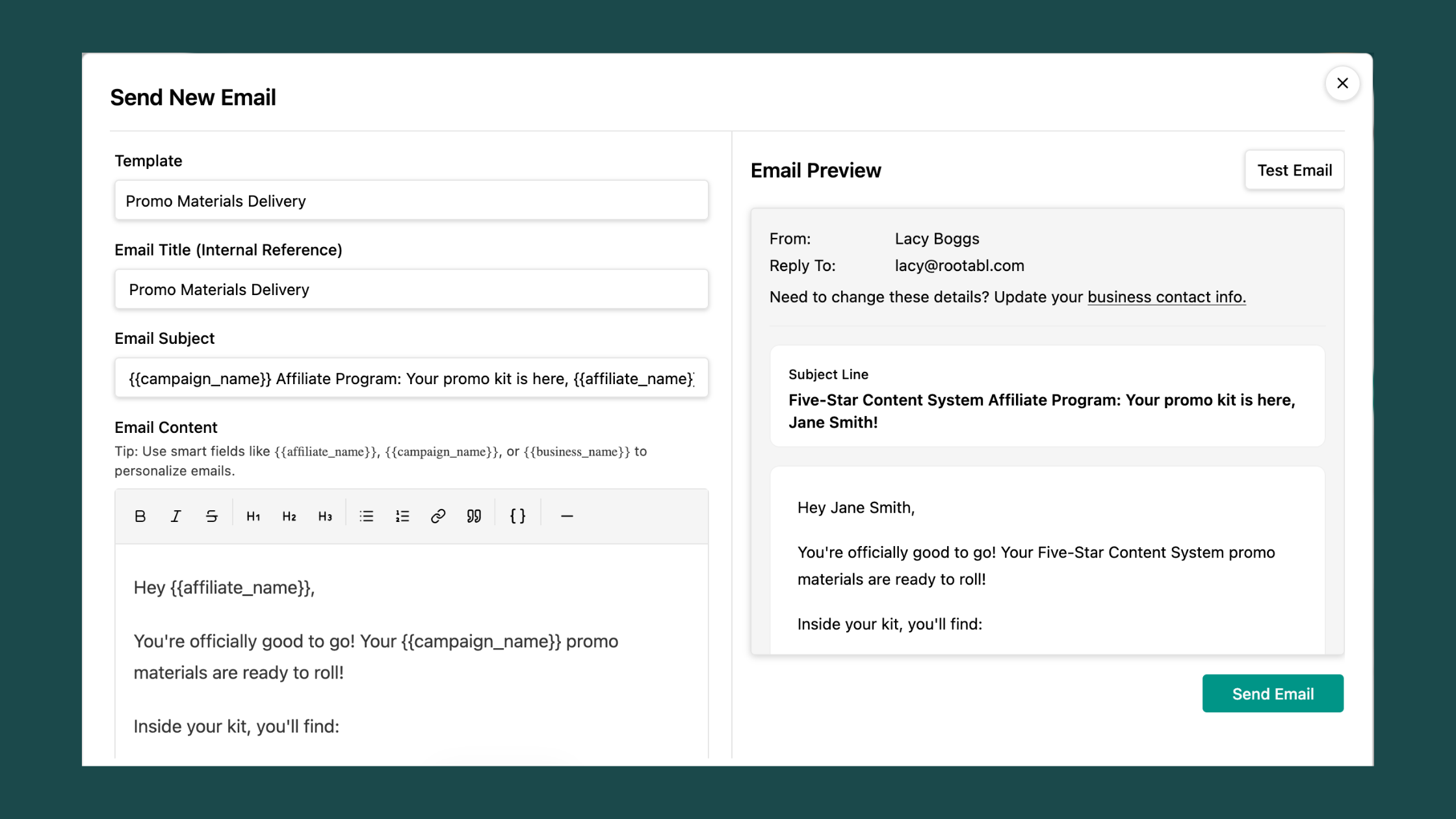The image size is (1456, 819).
Task: Format text as Heading 2
Action: (289, 515)
